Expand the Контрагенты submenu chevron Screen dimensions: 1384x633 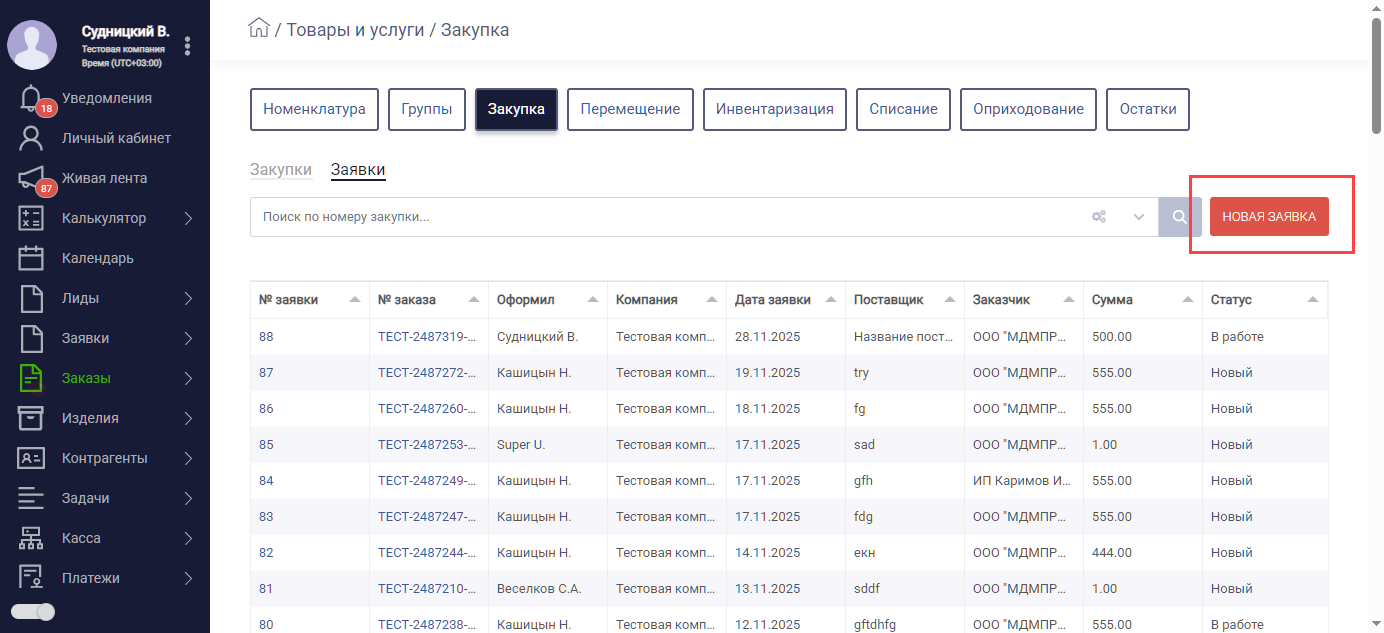coord(188,458)
